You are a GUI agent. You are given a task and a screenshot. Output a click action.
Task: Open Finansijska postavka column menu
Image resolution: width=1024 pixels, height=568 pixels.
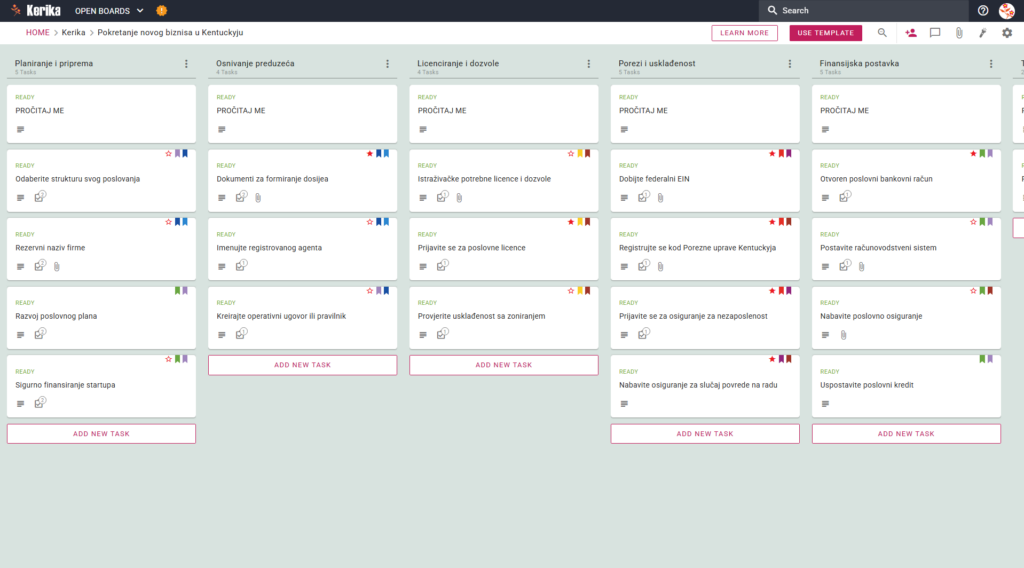(x=991, y=63)
